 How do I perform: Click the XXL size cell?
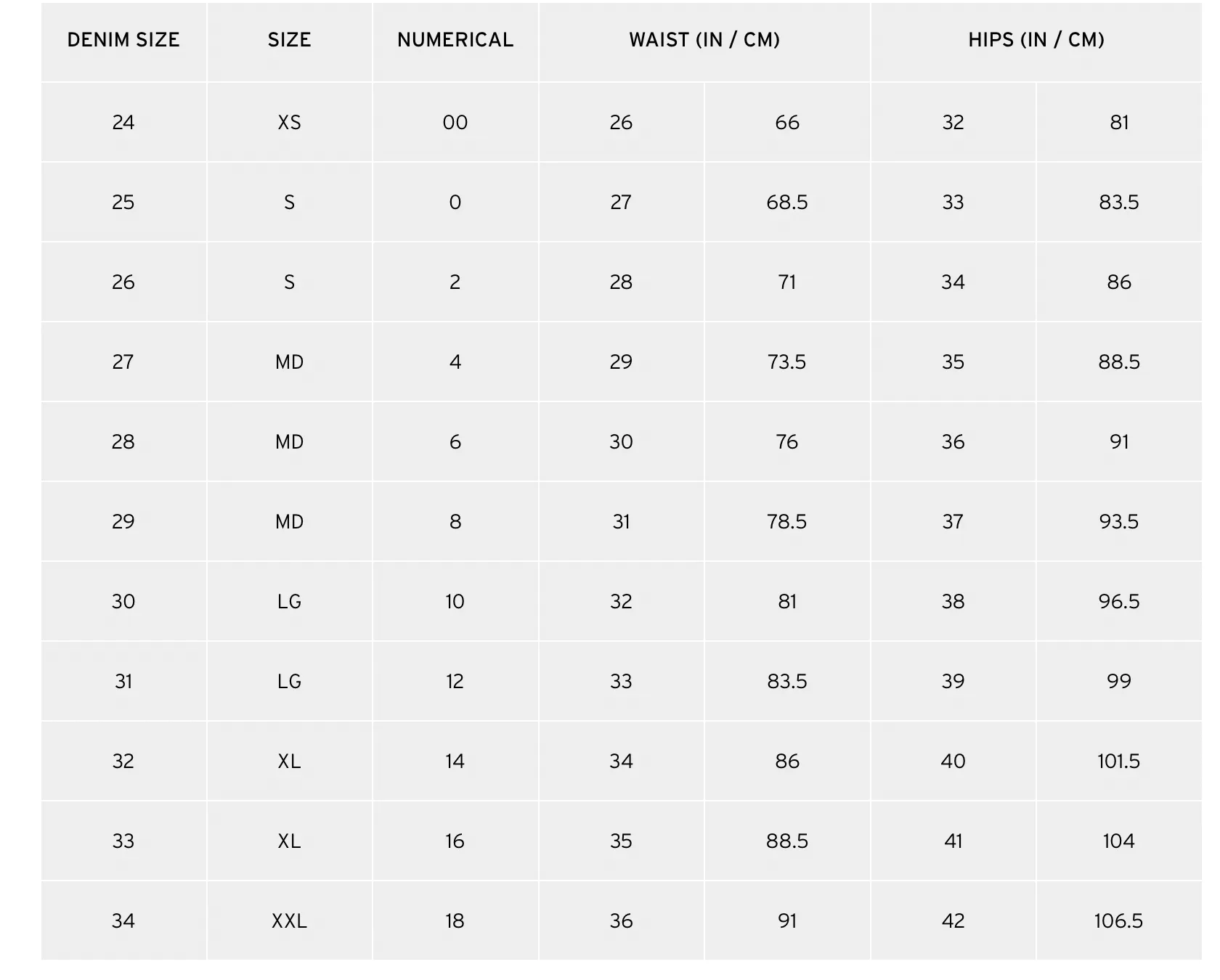pos(289,920)
